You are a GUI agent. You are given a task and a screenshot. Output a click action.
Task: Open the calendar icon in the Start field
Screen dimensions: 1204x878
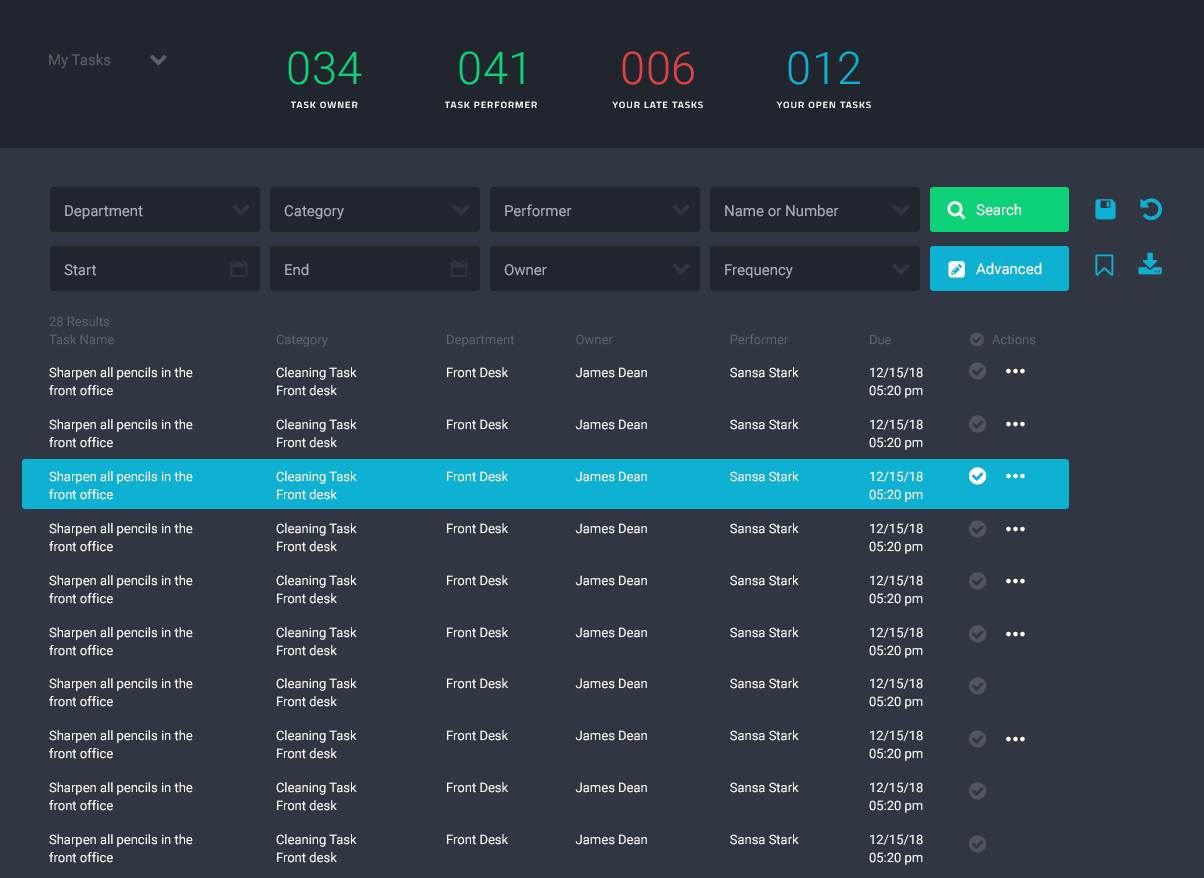coord(239,269)
